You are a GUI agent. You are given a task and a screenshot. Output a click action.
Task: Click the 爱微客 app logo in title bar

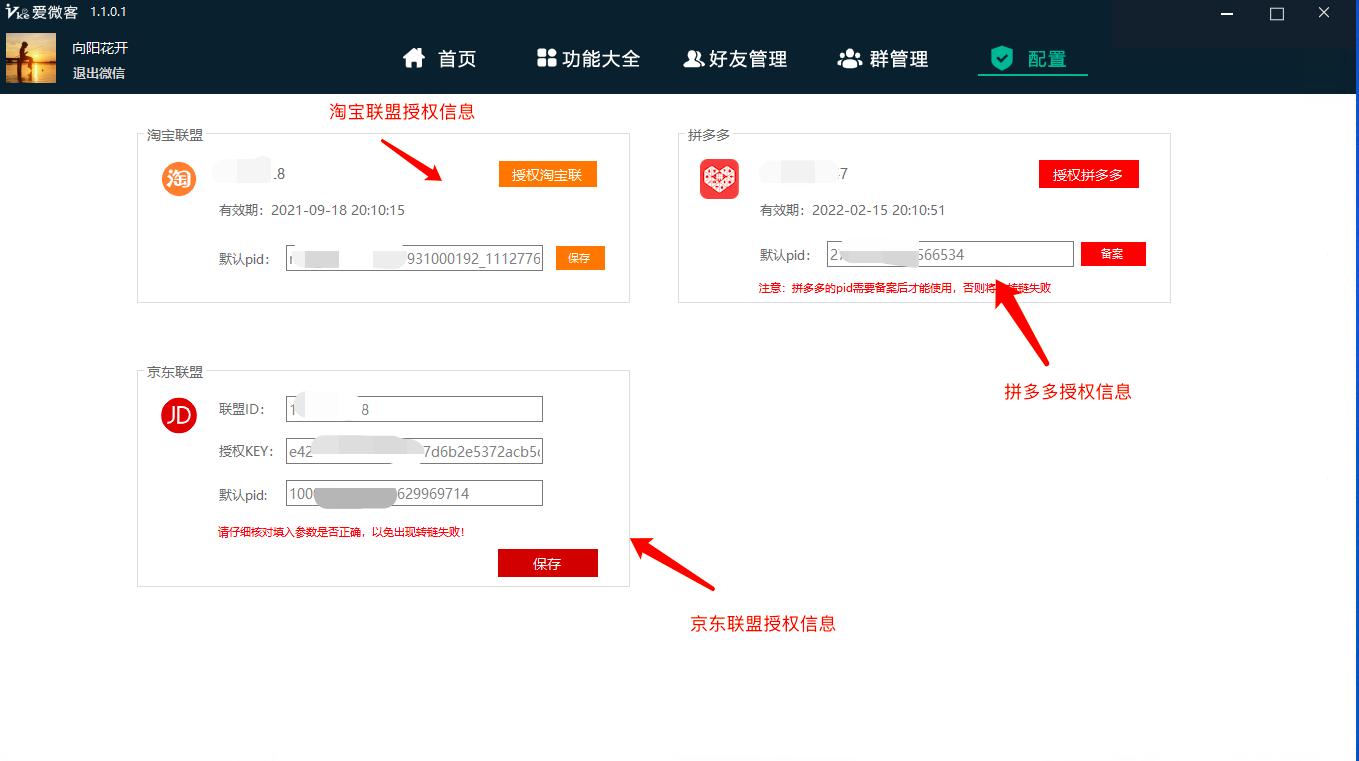41,12
